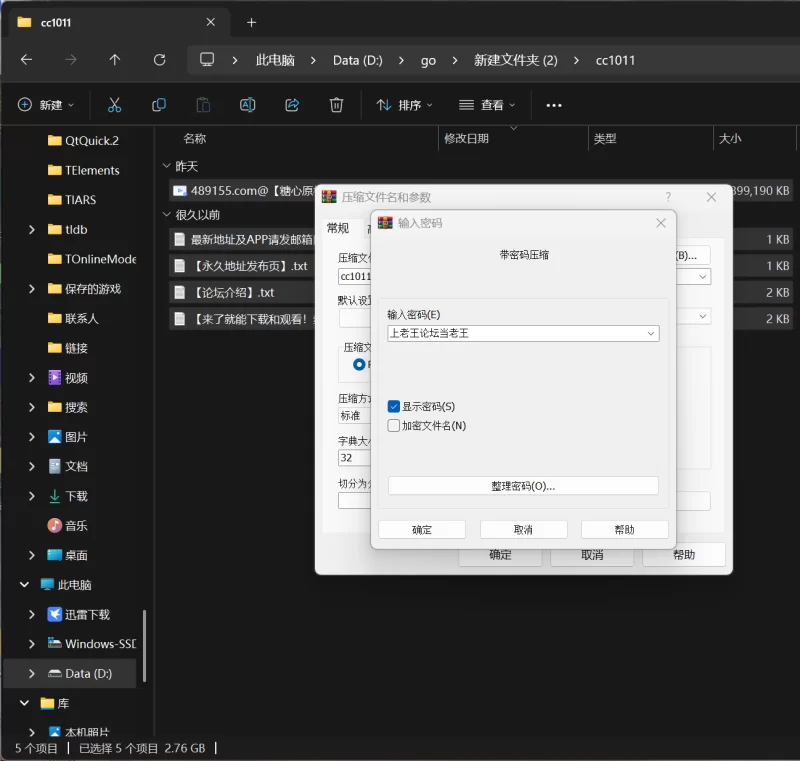Open the TIARS folder in sidebar
The height and width of the screenshot is (761, 800).
pyautogui.click(x=72, y=200)
